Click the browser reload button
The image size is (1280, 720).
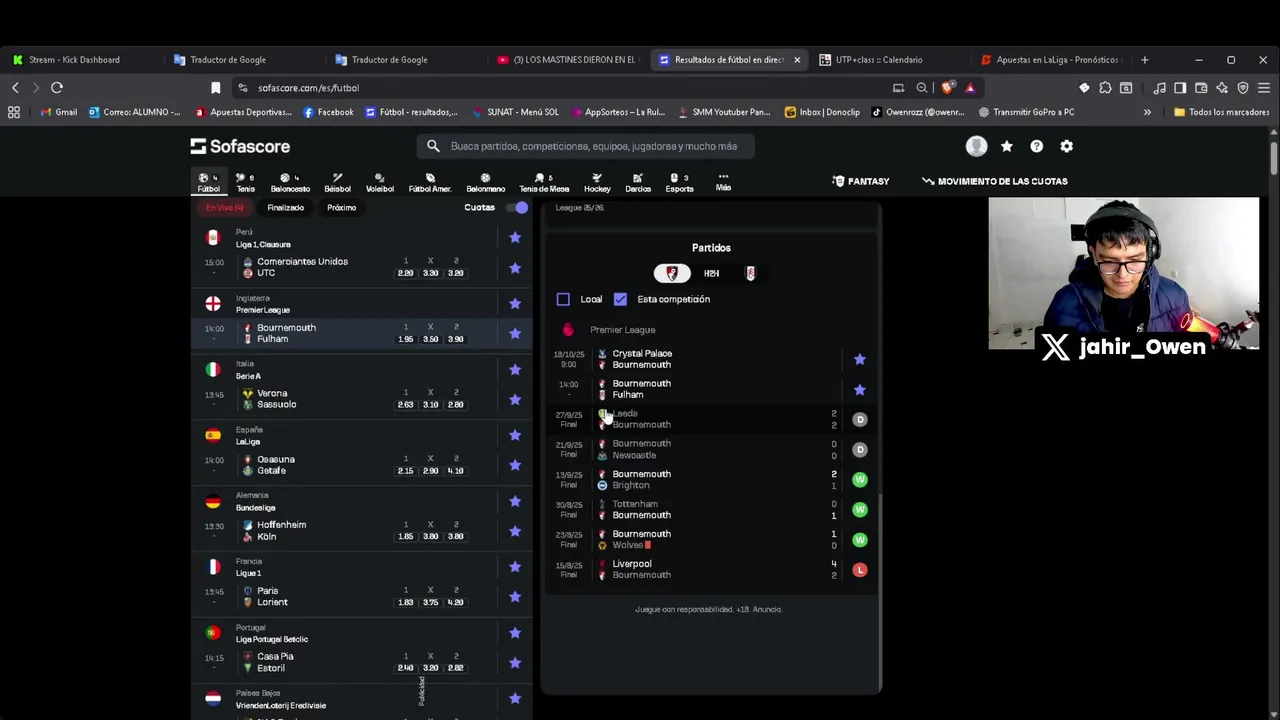pos(57,88)
